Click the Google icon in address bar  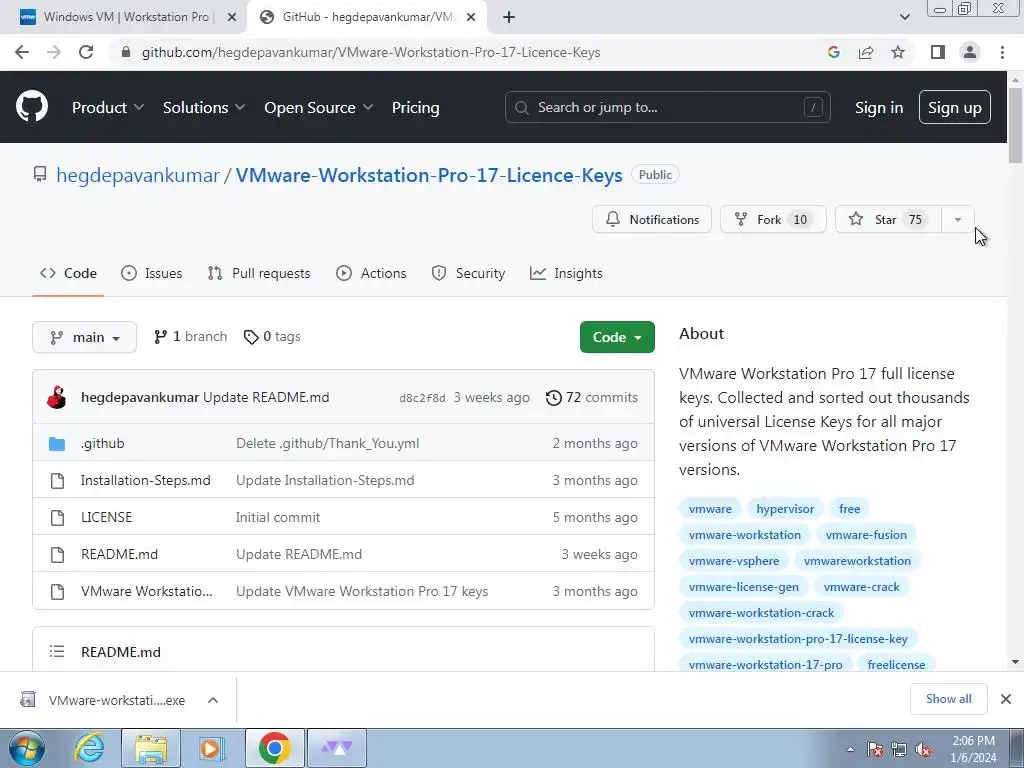point(833,52)
